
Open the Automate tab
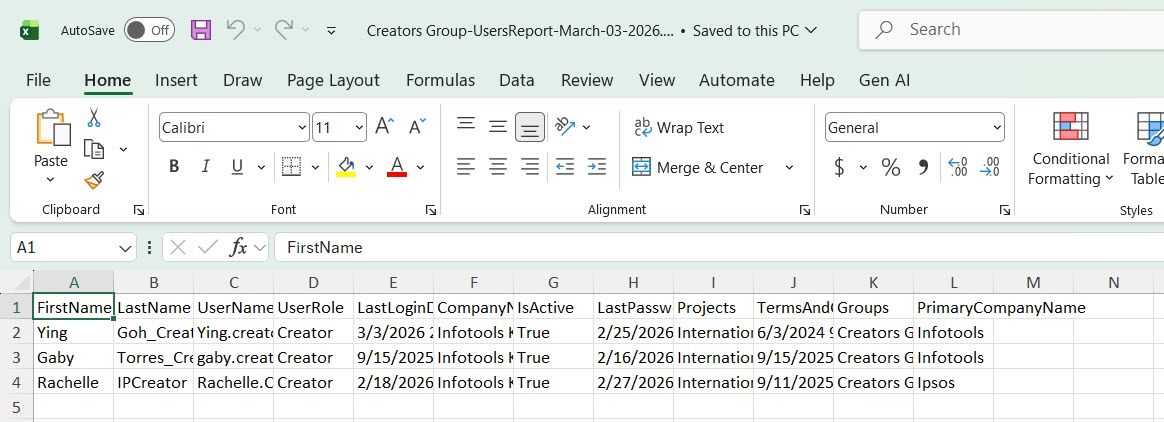[736, 80]
